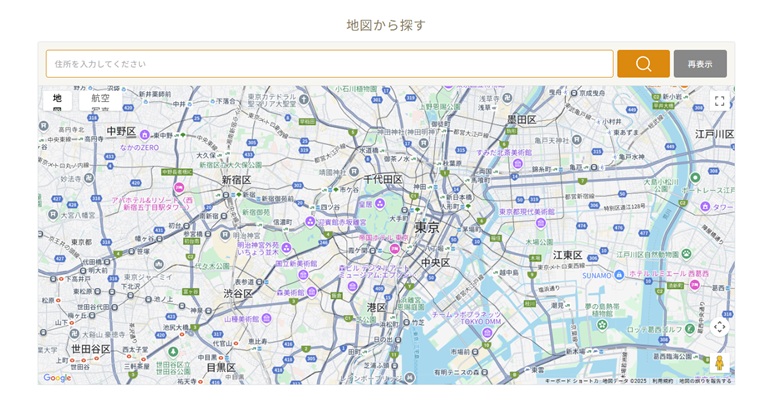774x400 pixels.
Task: Click the large 東京 label
Action: [427, 228]
